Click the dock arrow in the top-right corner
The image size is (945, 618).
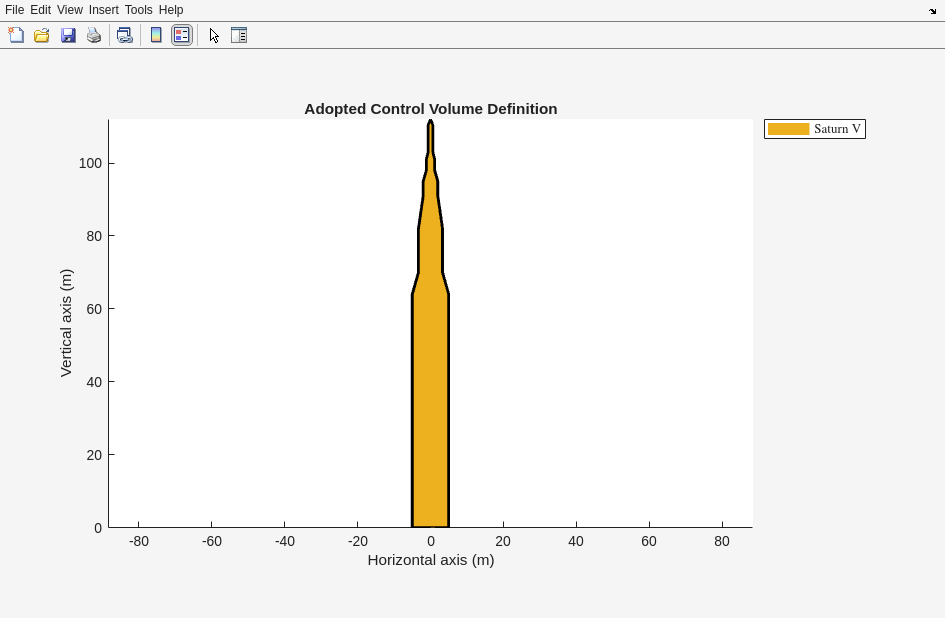(932, 11)
